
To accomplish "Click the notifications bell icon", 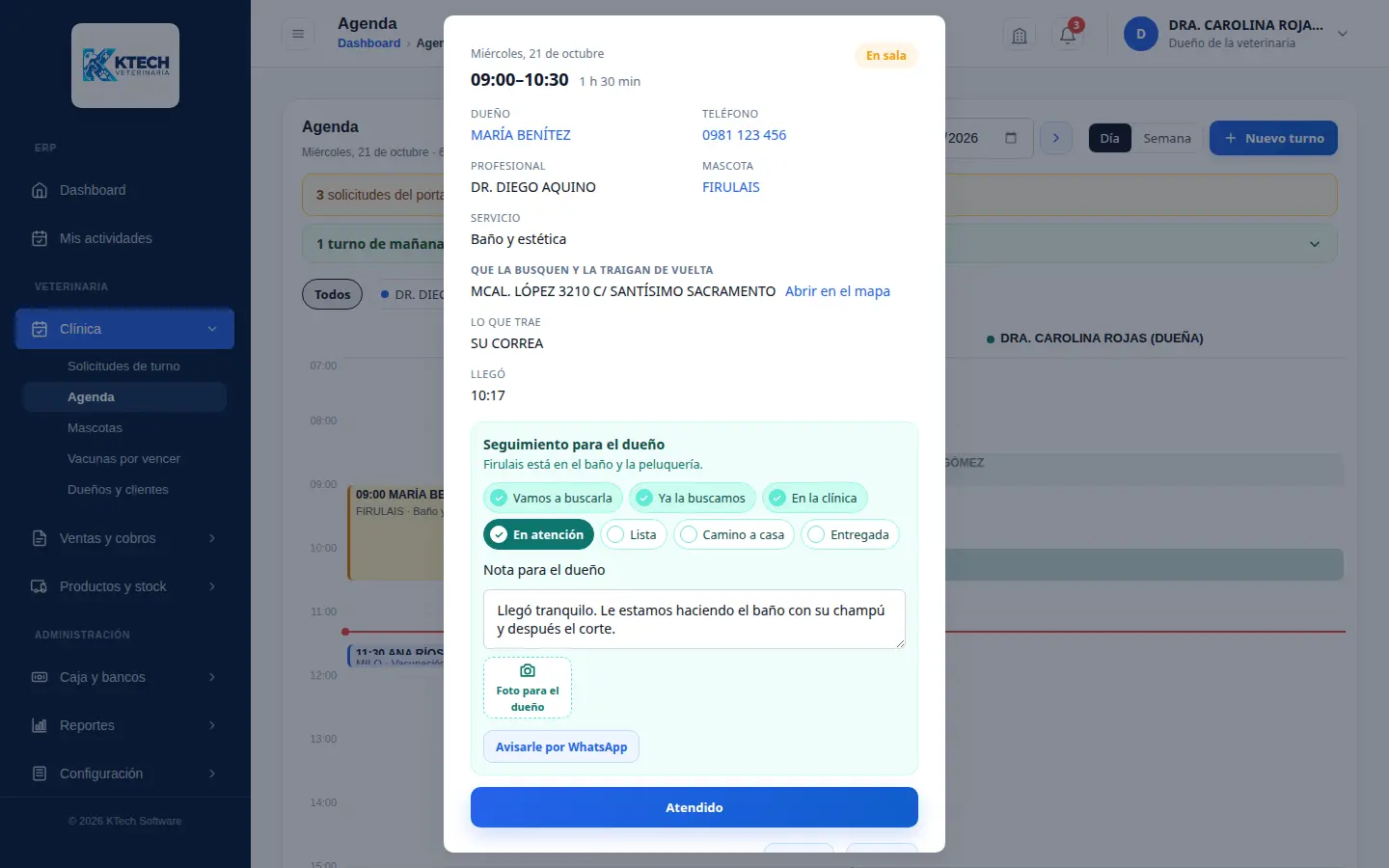I will (x=1068, y=35).
